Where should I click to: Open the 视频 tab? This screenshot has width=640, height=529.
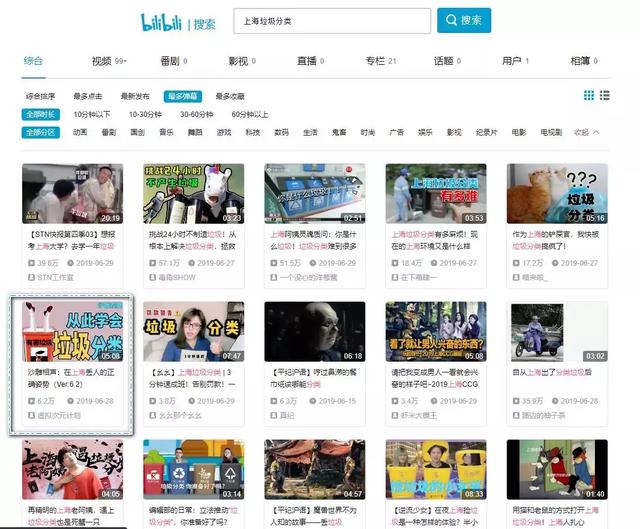coord(109,61)
